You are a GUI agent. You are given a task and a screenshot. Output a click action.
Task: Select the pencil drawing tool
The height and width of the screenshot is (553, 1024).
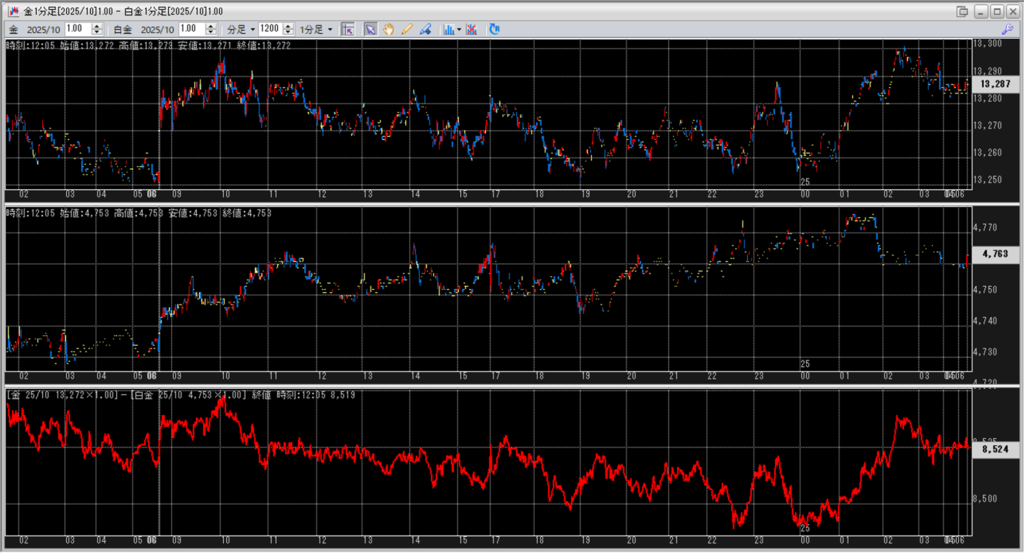coord(406,29)
